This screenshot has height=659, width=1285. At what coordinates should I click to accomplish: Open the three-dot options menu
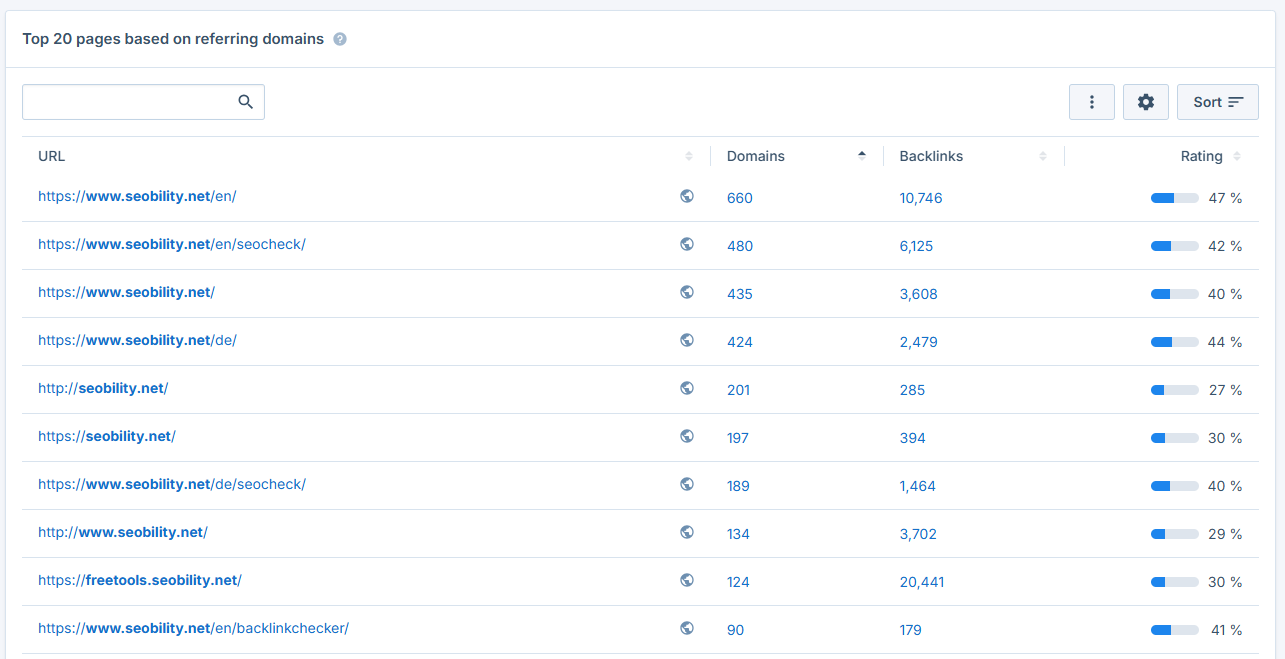1091,101
